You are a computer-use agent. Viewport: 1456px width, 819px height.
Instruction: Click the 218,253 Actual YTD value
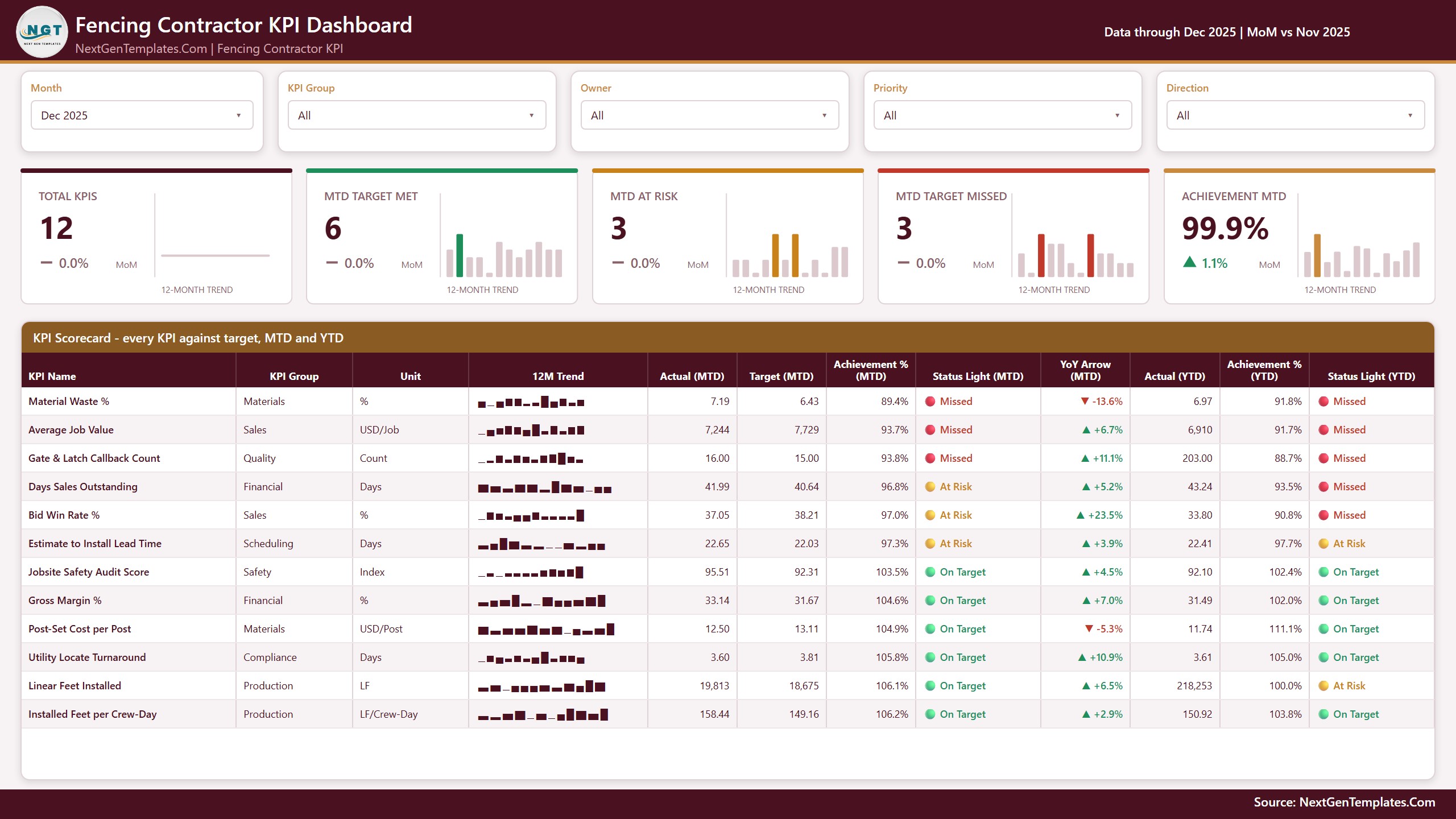(1194, 686)
